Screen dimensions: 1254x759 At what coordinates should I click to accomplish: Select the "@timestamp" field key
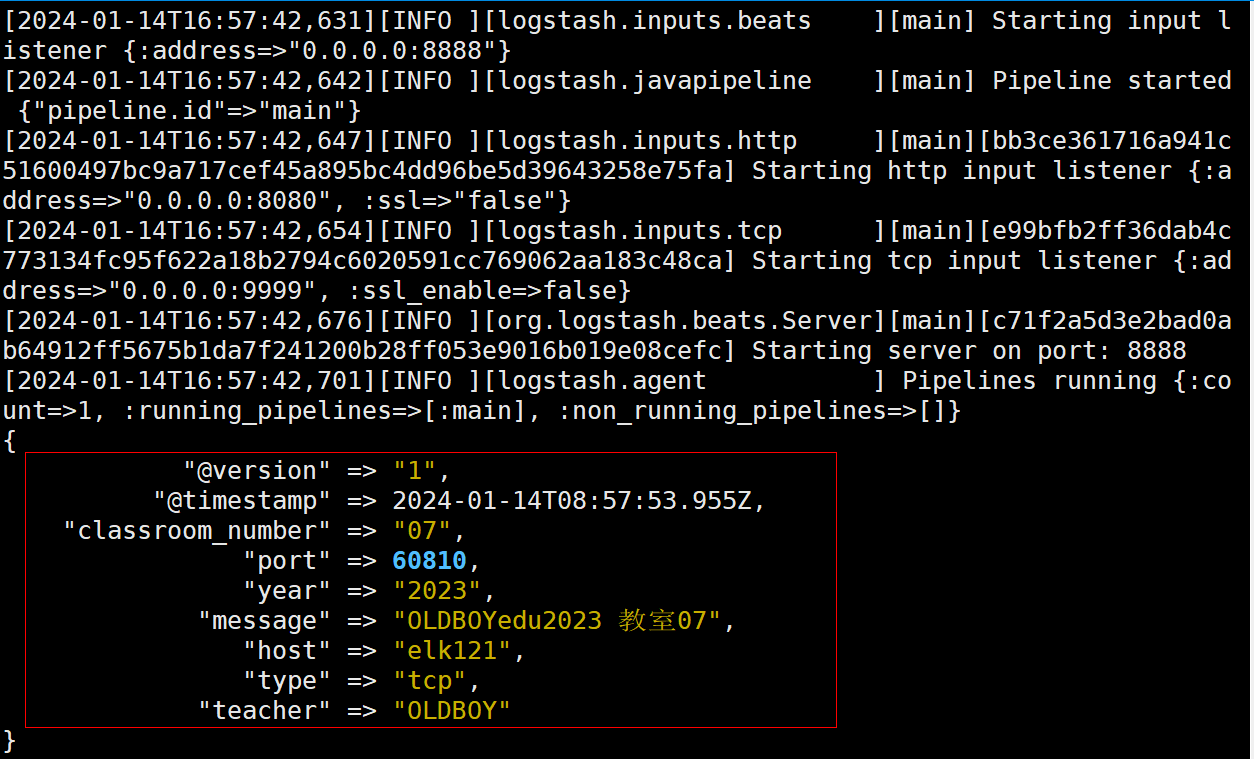(241, 501)
